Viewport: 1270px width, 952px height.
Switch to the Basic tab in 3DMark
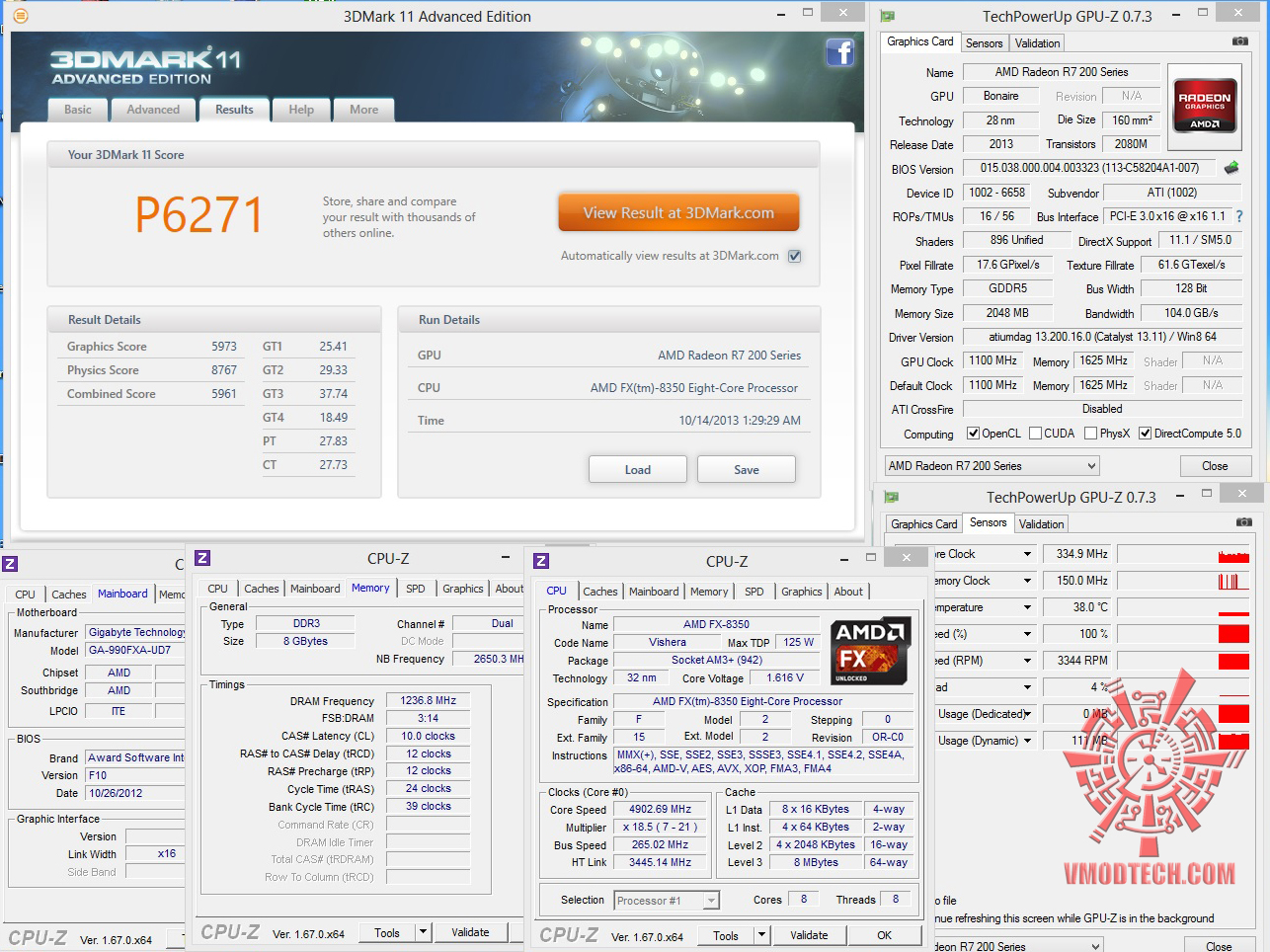point(78,110)
